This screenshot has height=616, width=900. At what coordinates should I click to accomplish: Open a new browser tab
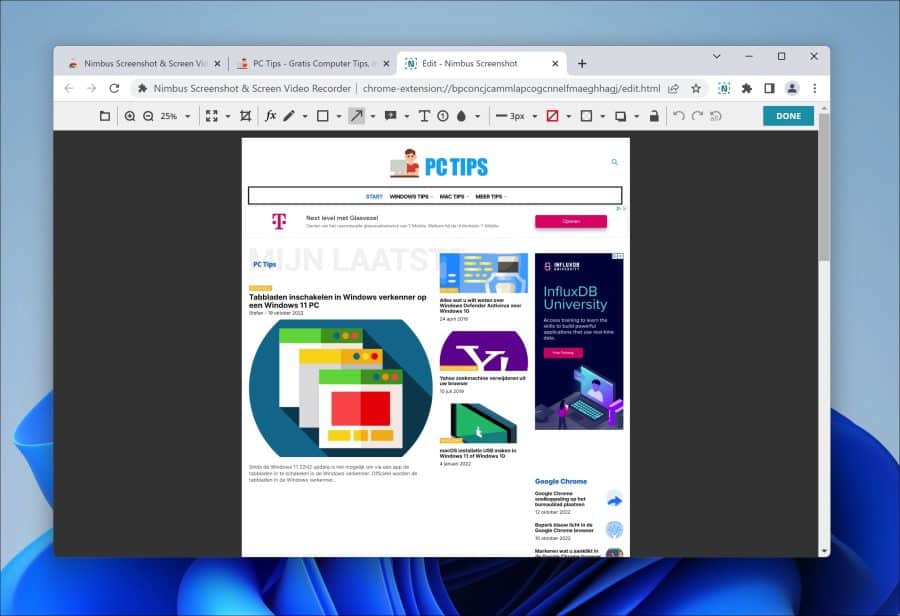tap(581, 64)
